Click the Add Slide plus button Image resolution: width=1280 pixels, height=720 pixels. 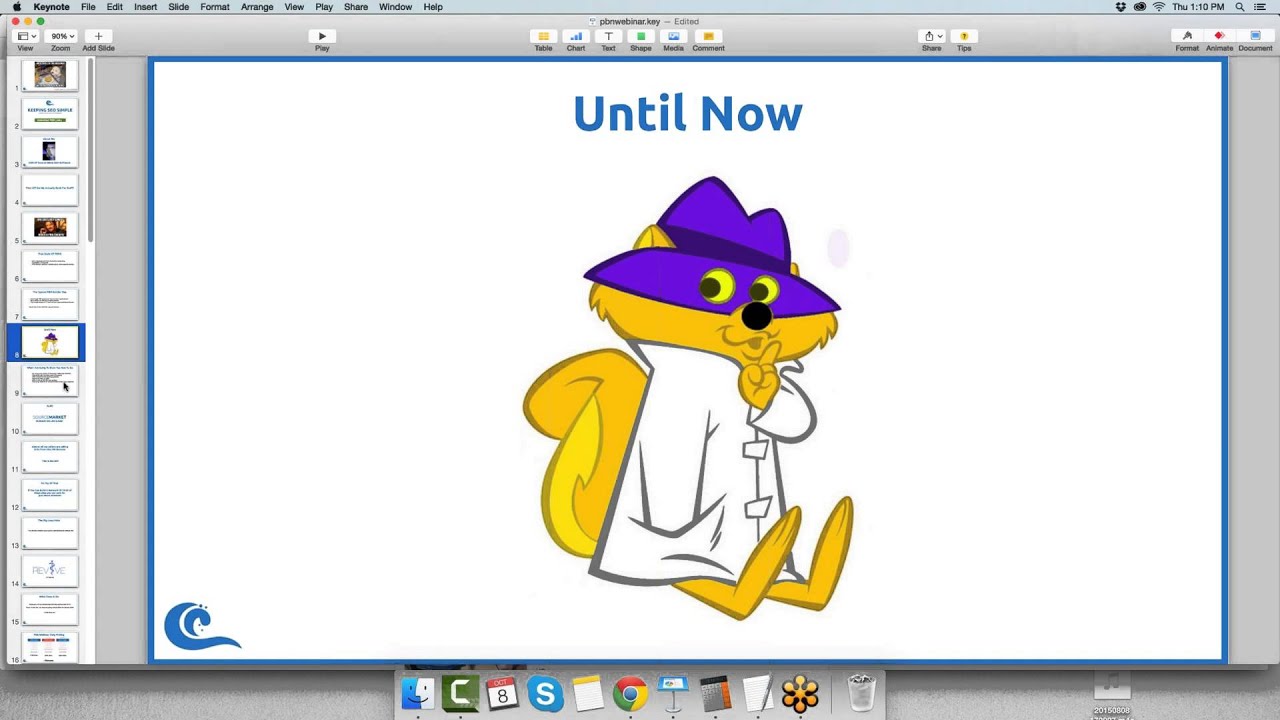point(98,36)
